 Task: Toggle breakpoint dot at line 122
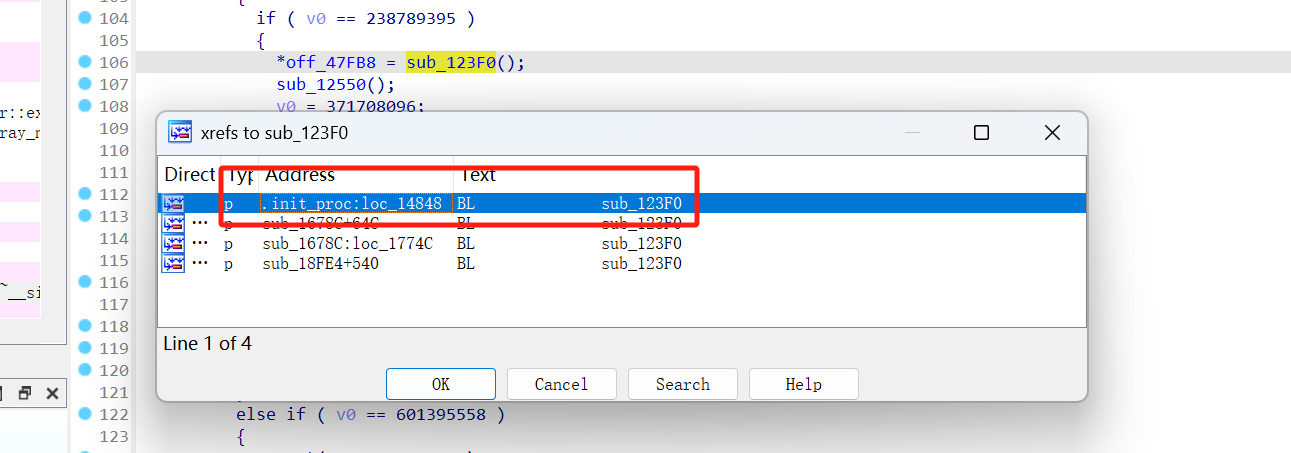84,414
